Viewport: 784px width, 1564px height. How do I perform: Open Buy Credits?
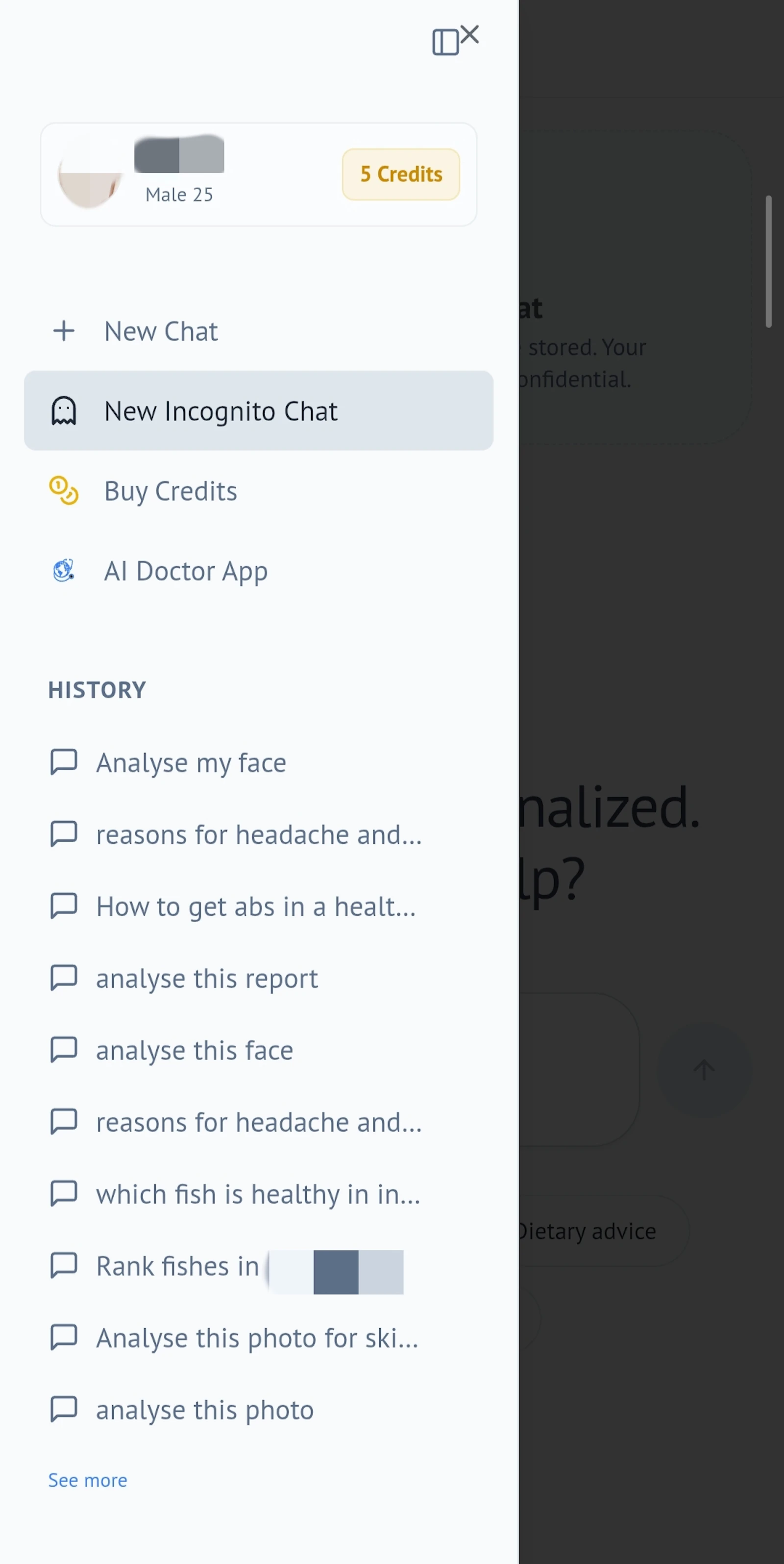259,491
